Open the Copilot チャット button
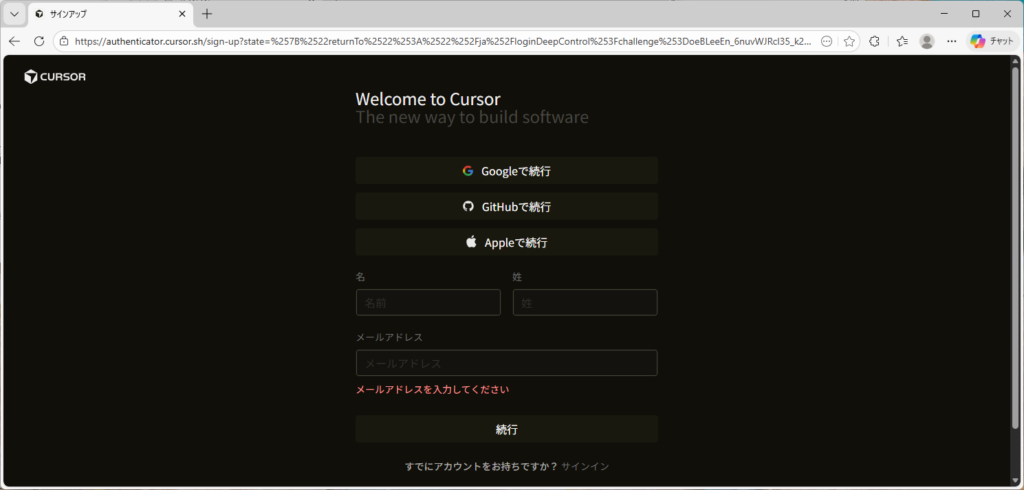 click(991, 41)
